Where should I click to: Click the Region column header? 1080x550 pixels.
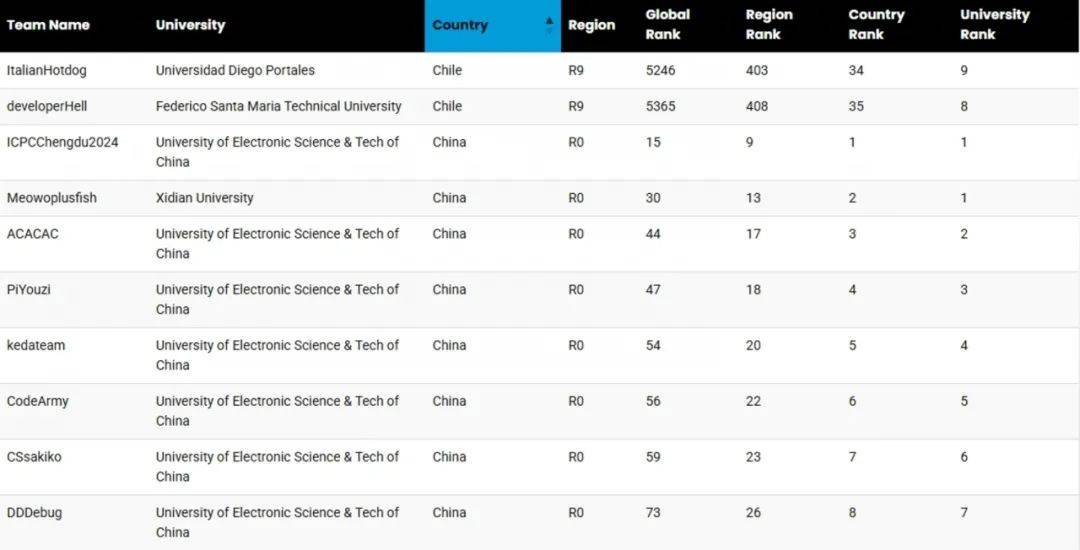[591, 25]
